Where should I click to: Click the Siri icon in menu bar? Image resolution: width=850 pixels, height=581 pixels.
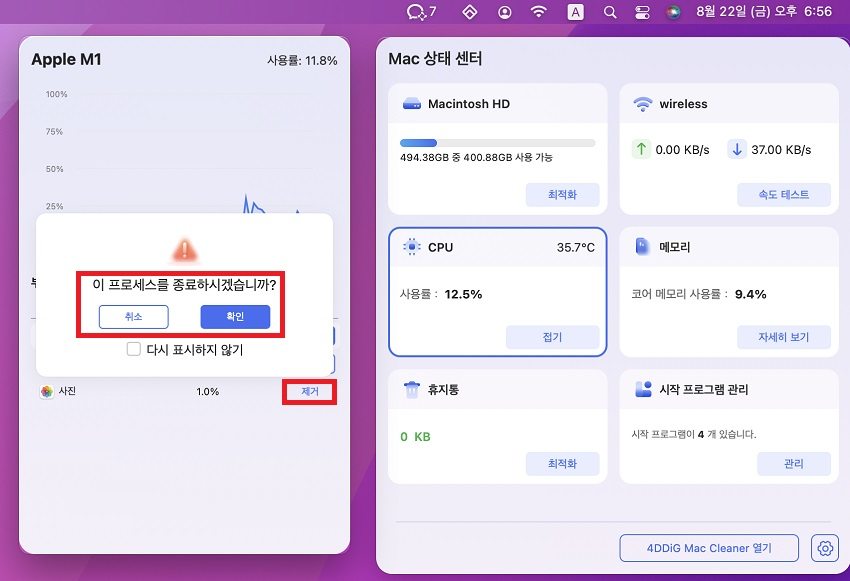click(673, 12)
